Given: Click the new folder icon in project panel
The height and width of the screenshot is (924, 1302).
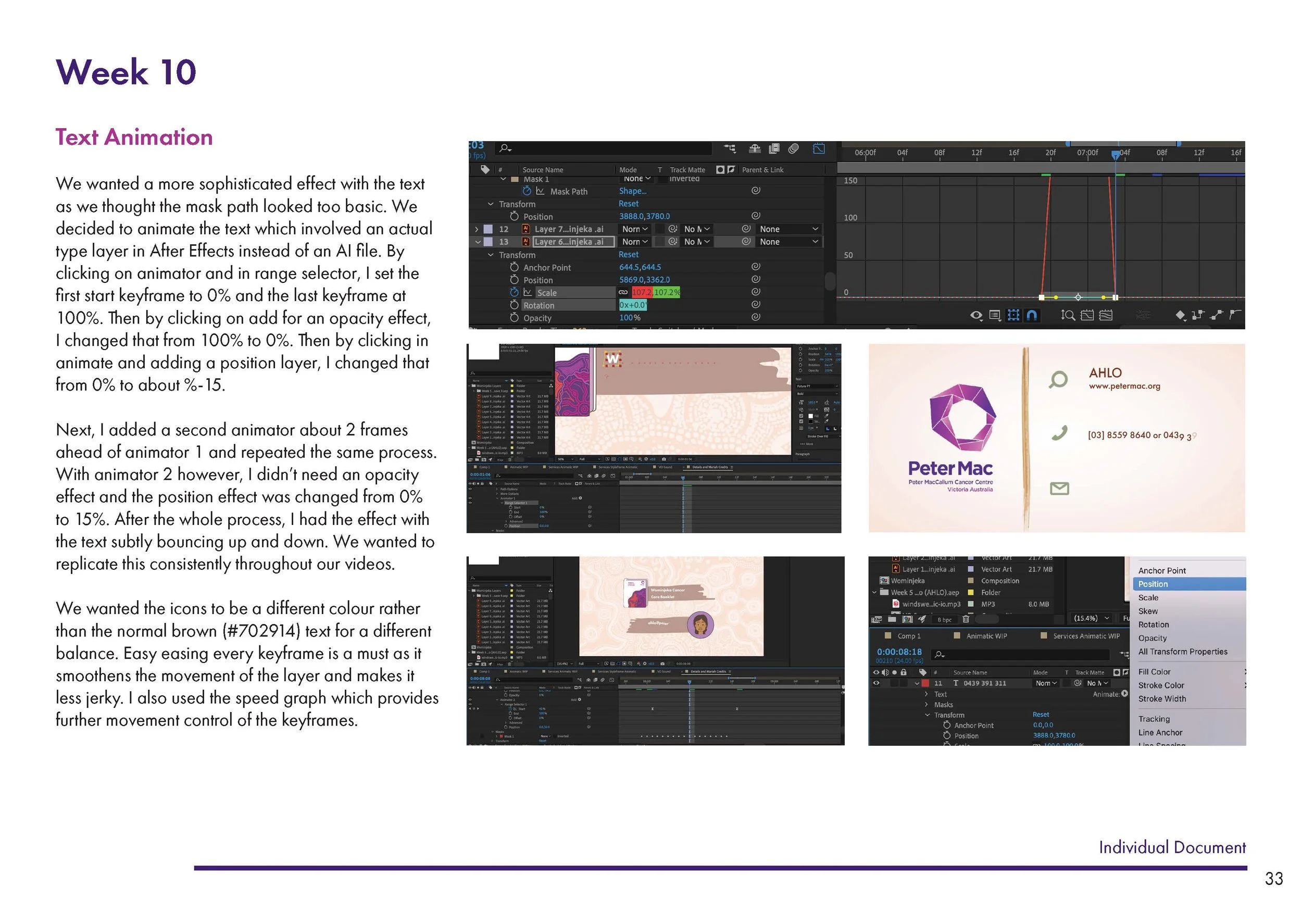Looking at the screenshot, I should click(892, 620).
